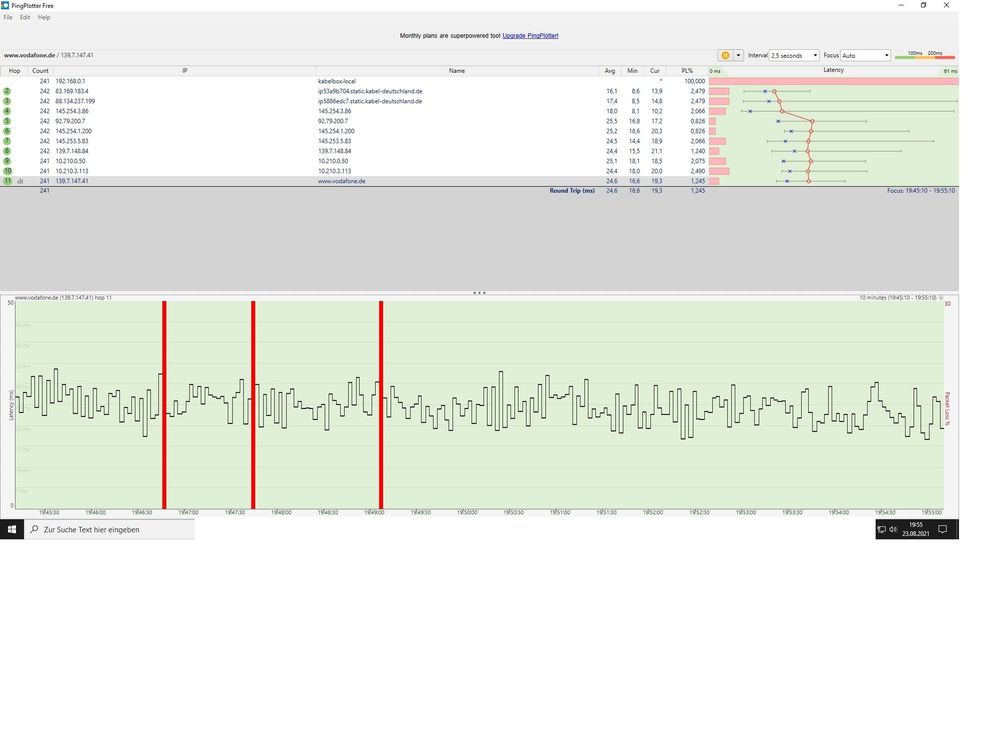Click the Avg column header

610,71
